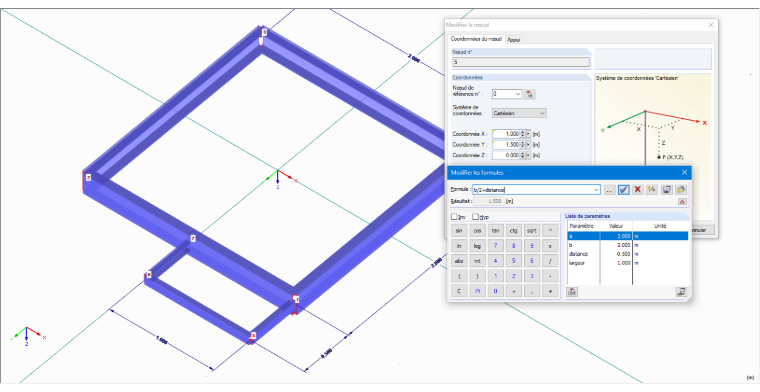
Task: Select parameter row 'b' in the list
Action: [x=628, y=245]
